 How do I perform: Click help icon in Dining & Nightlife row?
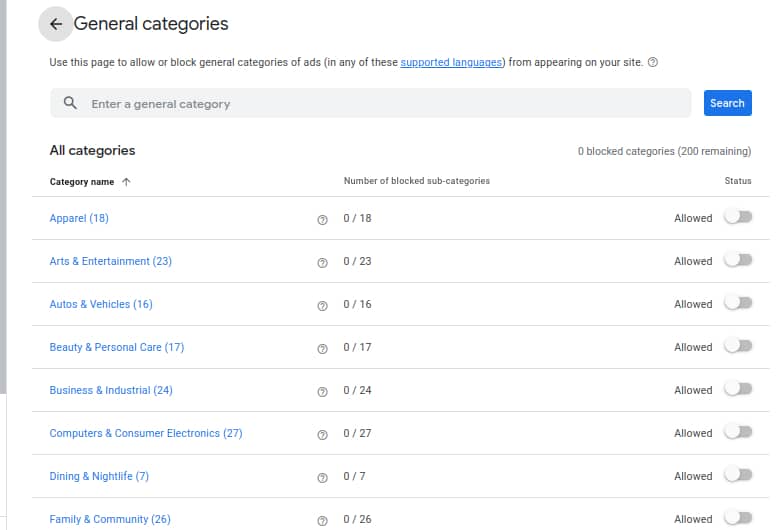coord(322,477)
